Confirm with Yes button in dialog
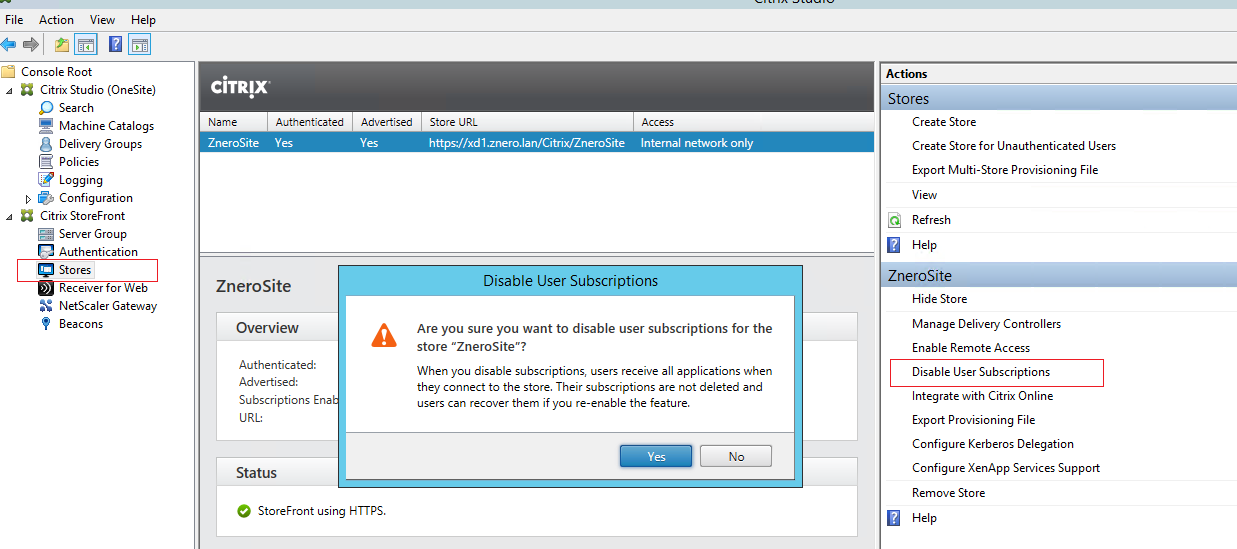Screen dimensions: 1237x549 pos(656,456)
